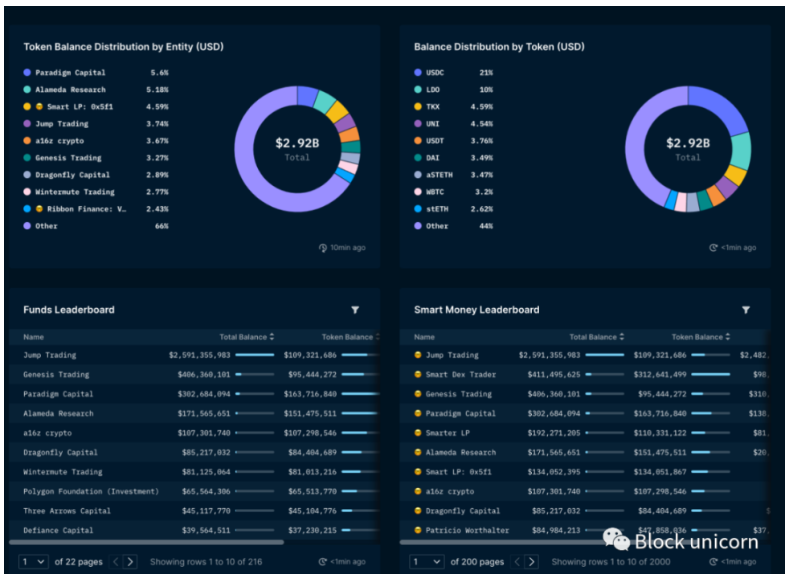
Task: Go to next page in Smart Money Leaderboard
Action: click(x=531, y=561)
